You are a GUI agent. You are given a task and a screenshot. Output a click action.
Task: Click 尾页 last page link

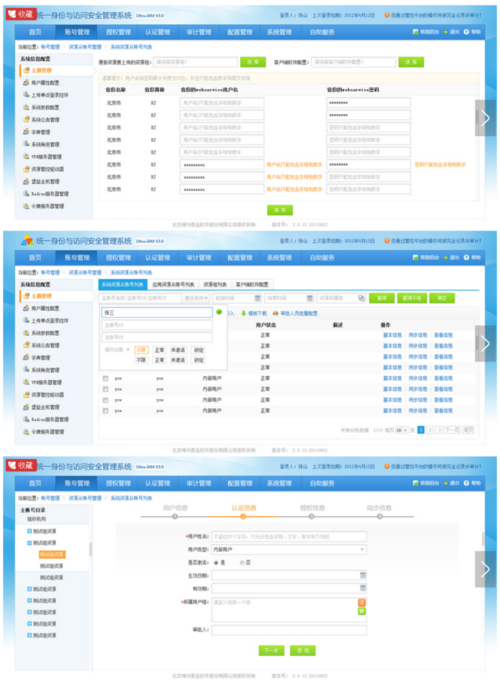[468, 430]
